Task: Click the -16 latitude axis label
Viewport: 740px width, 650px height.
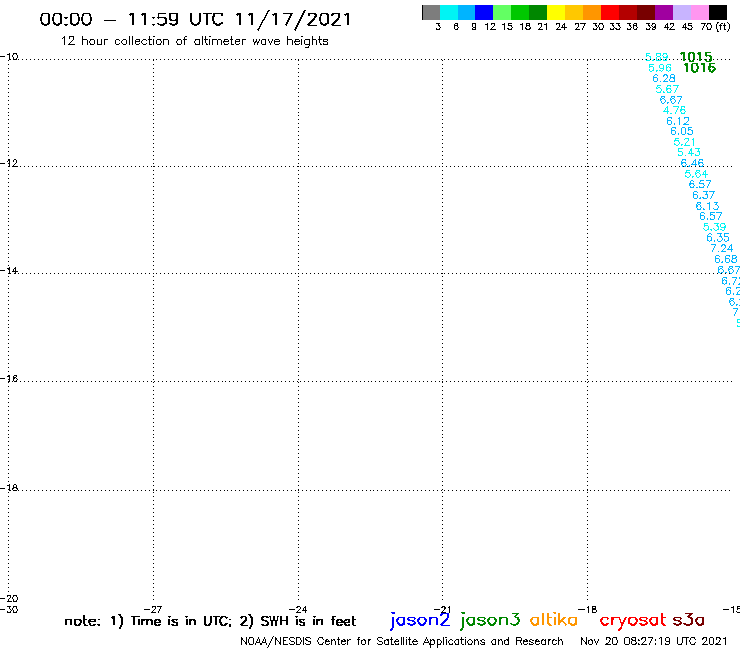Action: coord(9,379)
